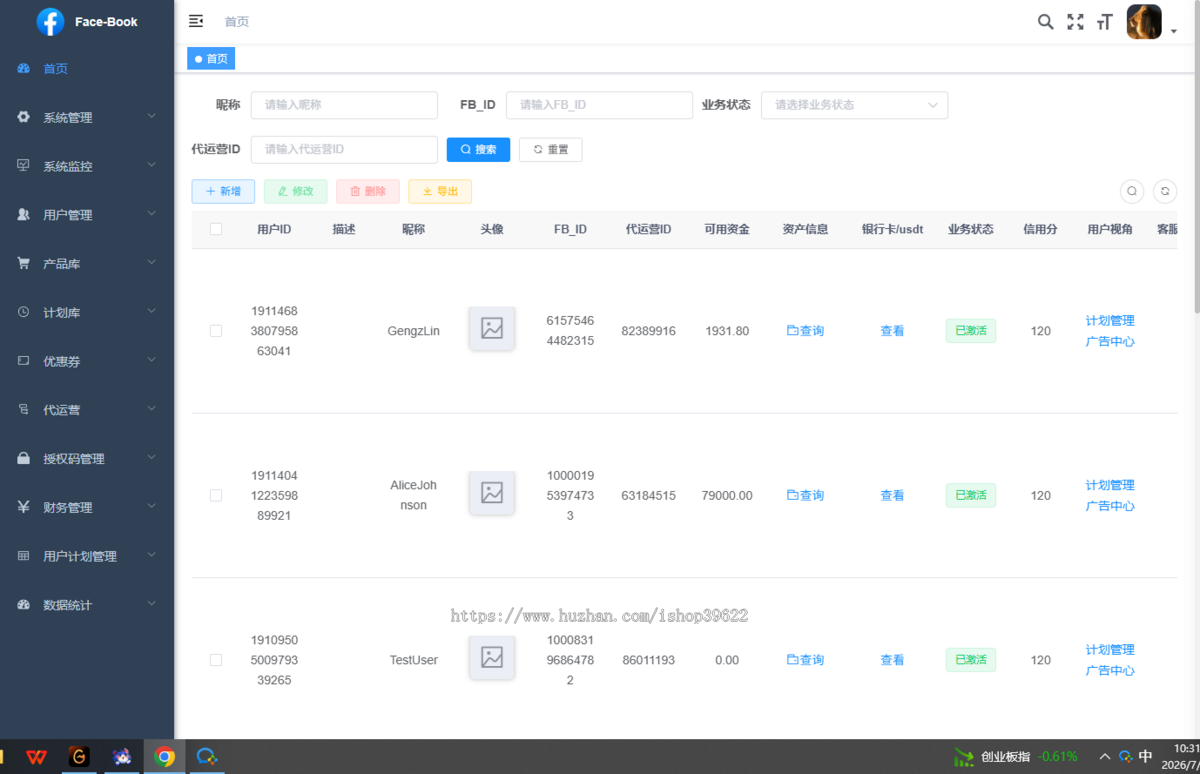This screenshot has height=774, width=1200.
Task: Click the 产品库 cart icon in sidebar
Action: 23,264
